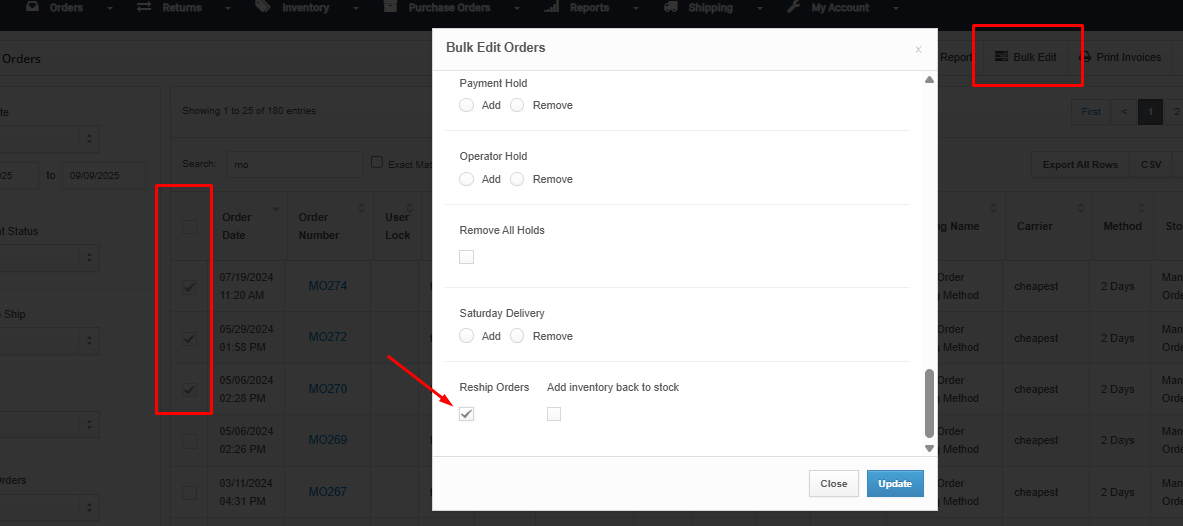Click the CSV export button
This screenshot has height=526, width=1183.
[1151, 165]
